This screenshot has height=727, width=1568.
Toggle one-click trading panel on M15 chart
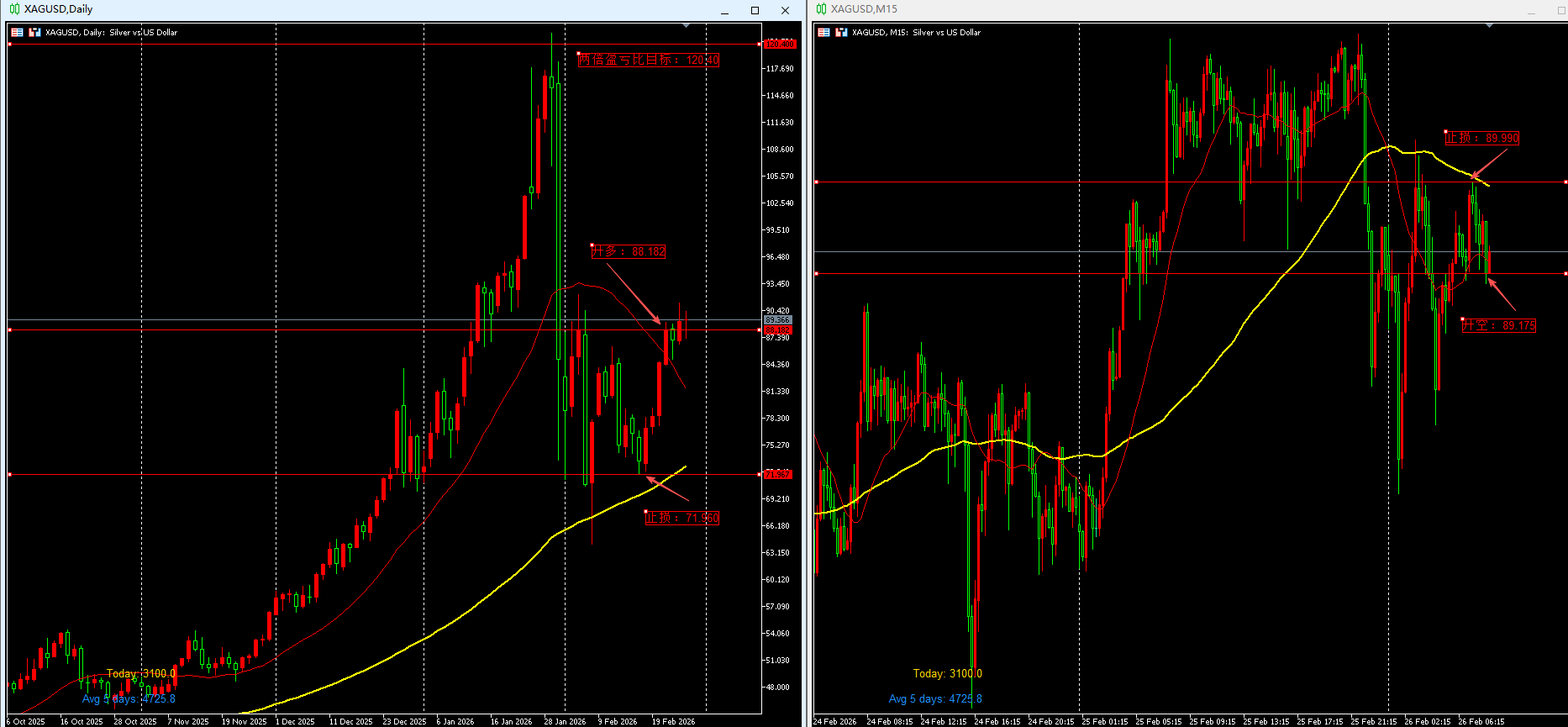click(x=823, y=33)
